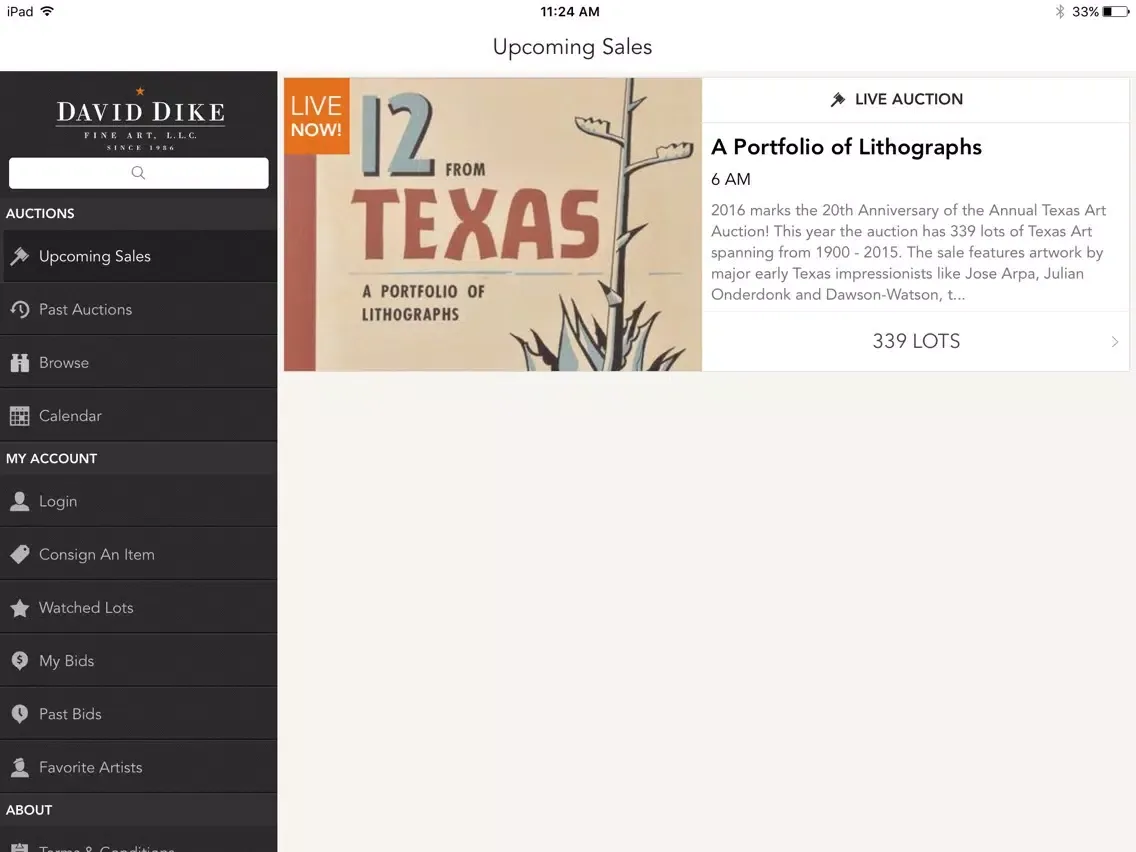
Task: Click the clock pin icon beside Past Bids
Action: (x=20, y=714)
